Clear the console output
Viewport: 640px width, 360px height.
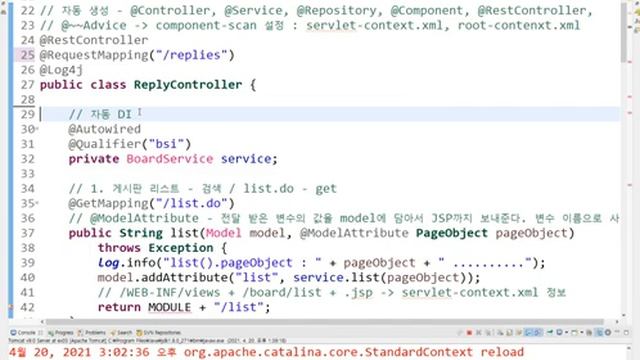coord(500,333)
